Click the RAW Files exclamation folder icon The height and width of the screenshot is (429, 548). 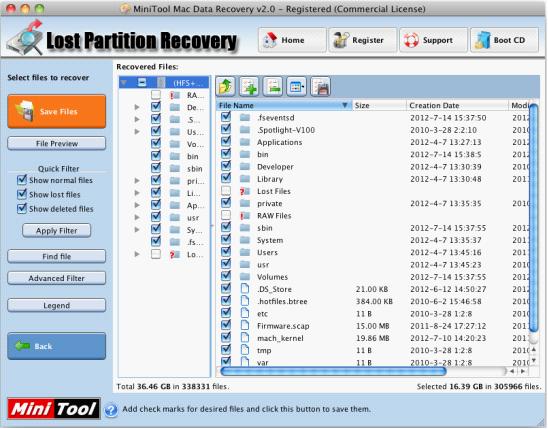point(245,216)
